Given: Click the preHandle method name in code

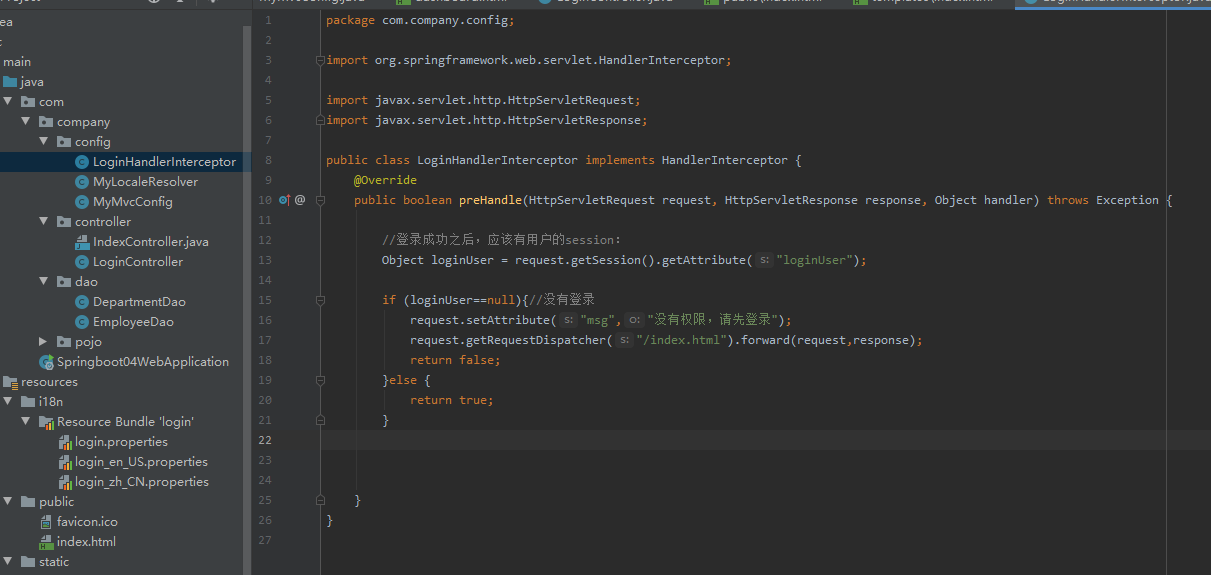Looking at the screenshot, I should [x=490, y=200].
